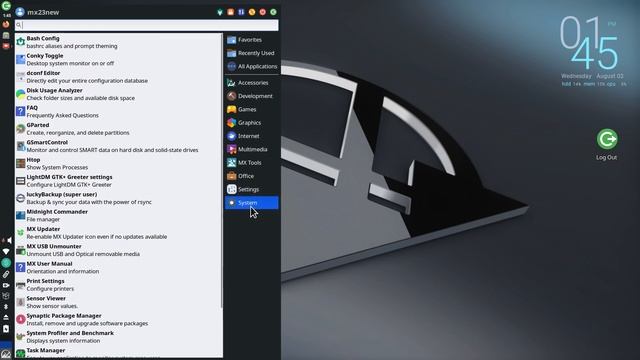This screenshot has width=640, height=360.
Task: Open the FAQ entry icon
Action: [x=20, y=111]
